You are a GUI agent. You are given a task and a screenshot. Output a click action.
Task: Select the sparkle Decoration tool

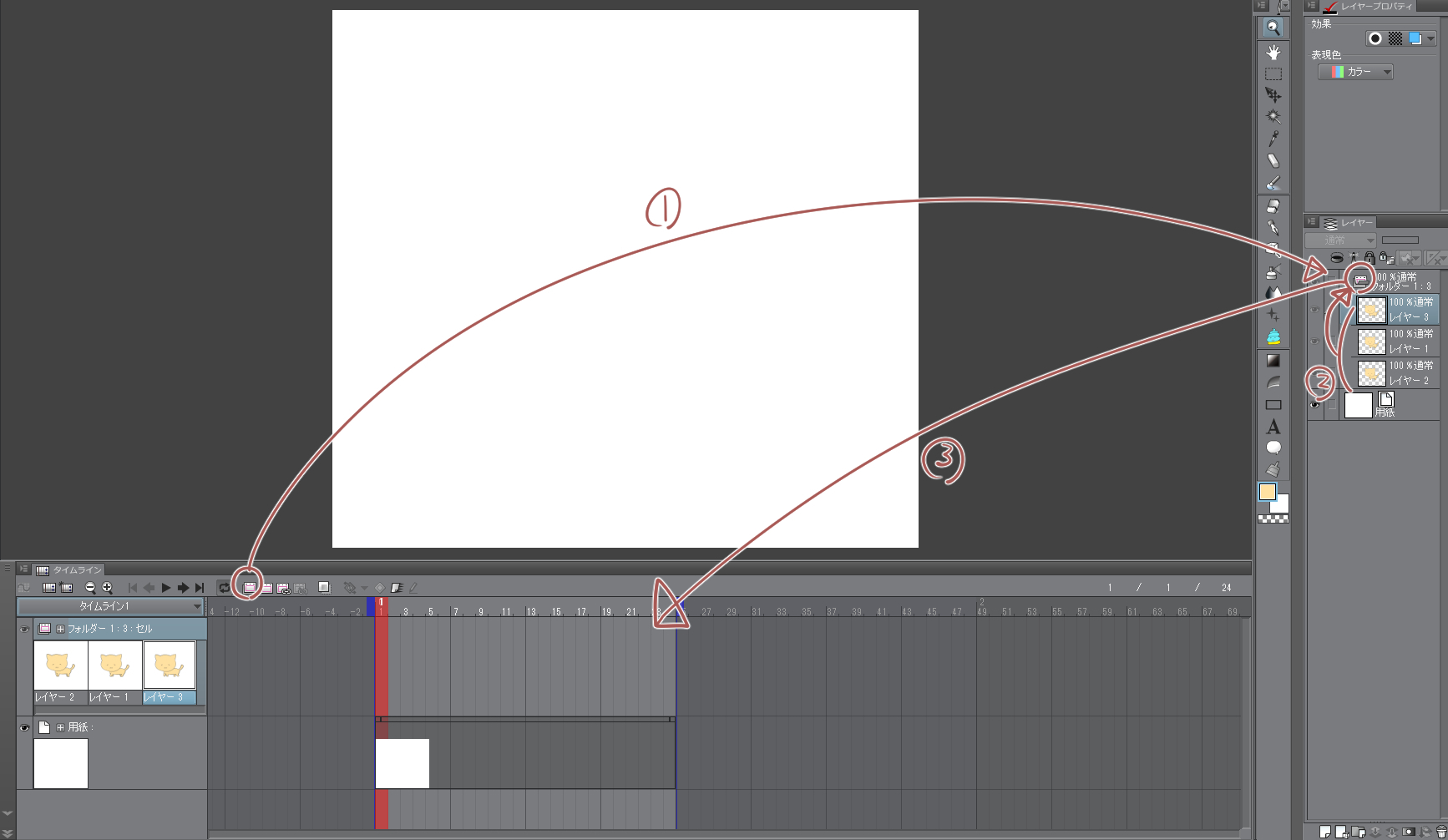[x=1273, y=315]
